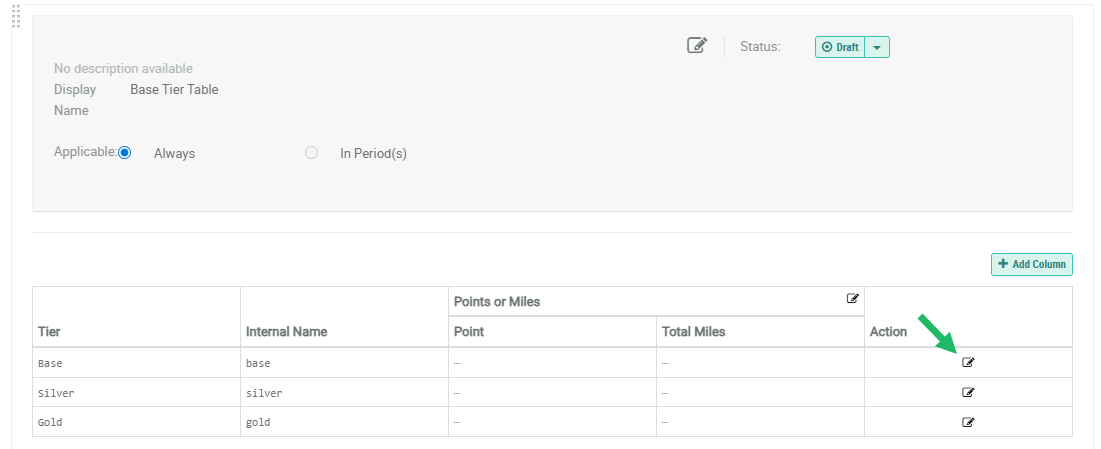Click the Total Miles column header
Screen dimensions: 1101x449
pyautogui.click(x=693, y=331)
